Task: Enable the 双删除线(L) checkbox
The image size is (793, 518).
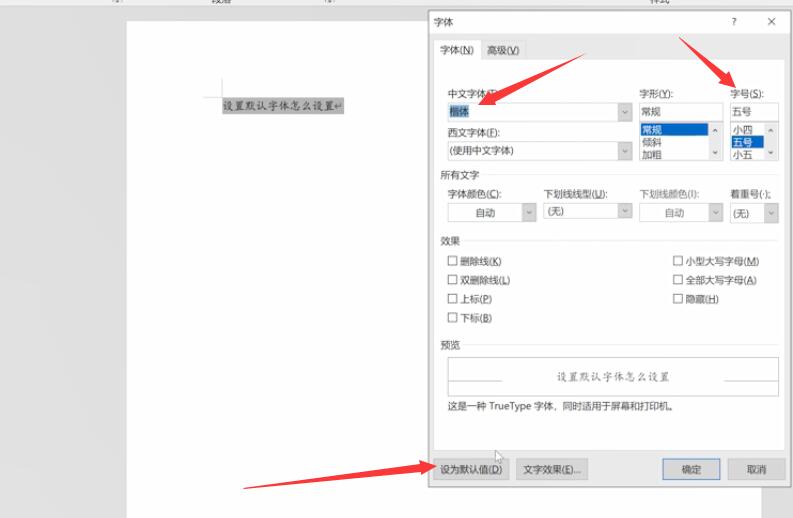Action: pos(452,280)
